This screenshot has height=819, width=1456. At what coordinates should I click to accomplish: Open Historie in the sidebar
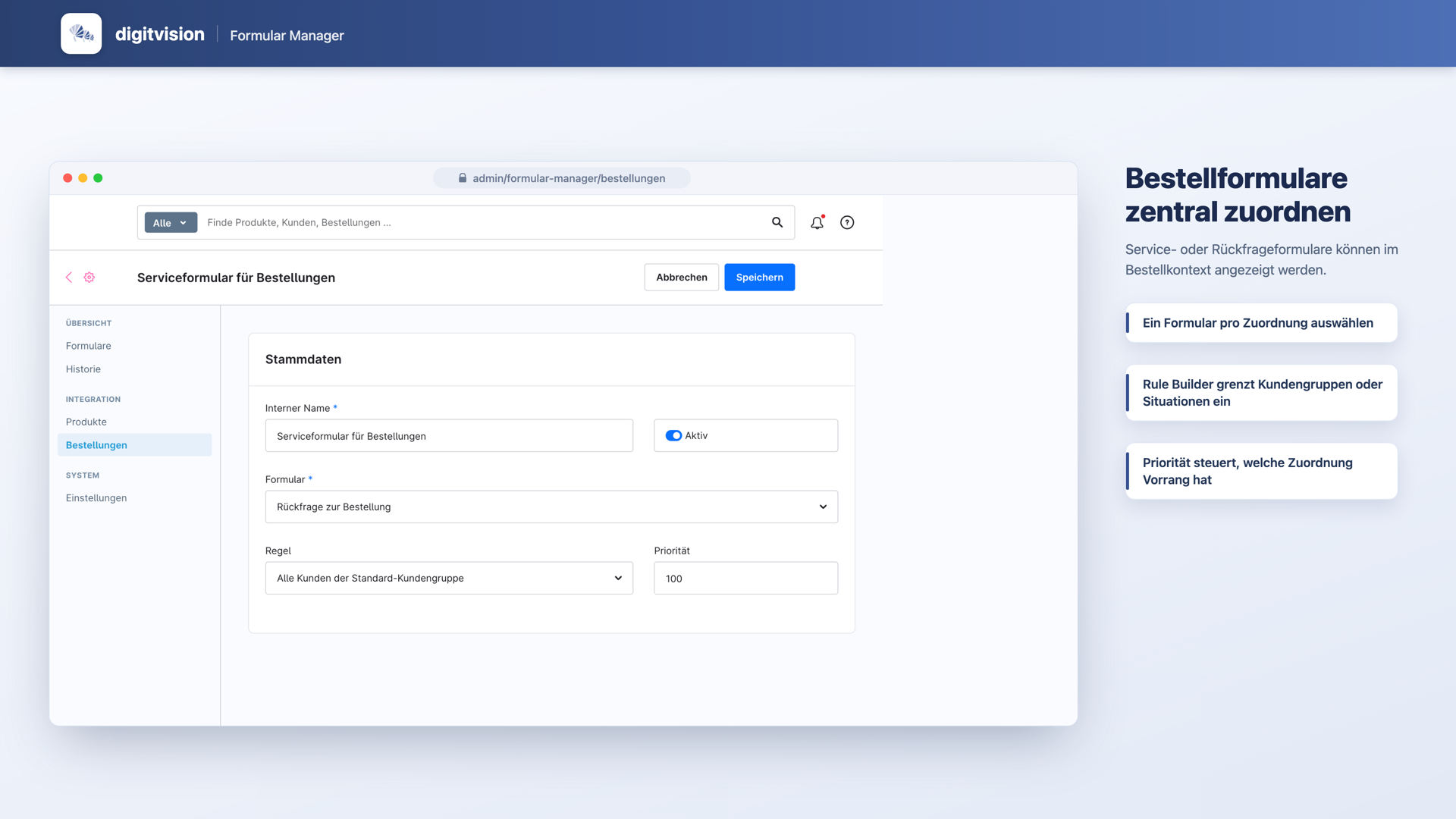click(83, 369)
